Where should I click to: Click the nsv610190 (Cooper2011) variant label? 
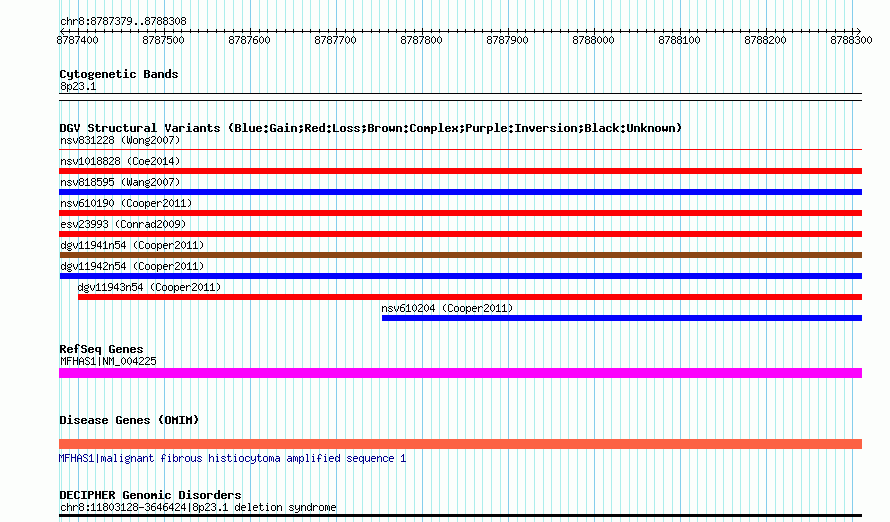pyautogui.click(x=126, y=203)
